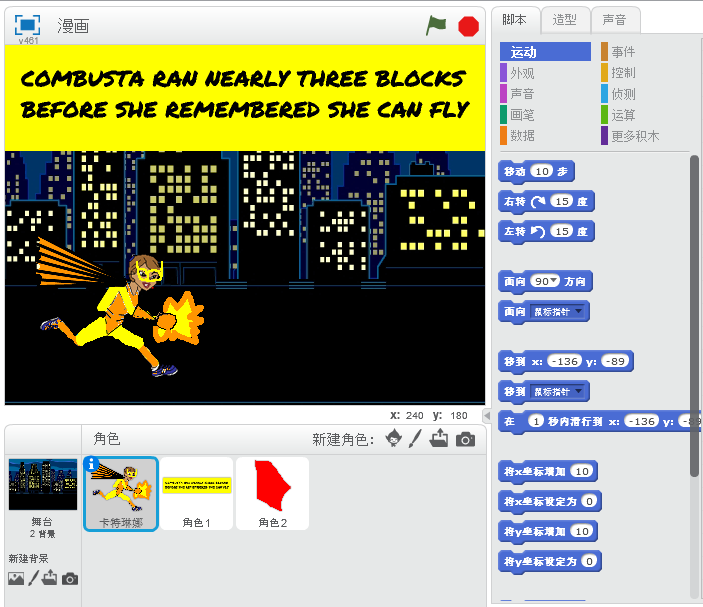Screen dimensions: 703x607
Task: Open info button on 卡特琳娜 sprite
Action: pos(91,464)
